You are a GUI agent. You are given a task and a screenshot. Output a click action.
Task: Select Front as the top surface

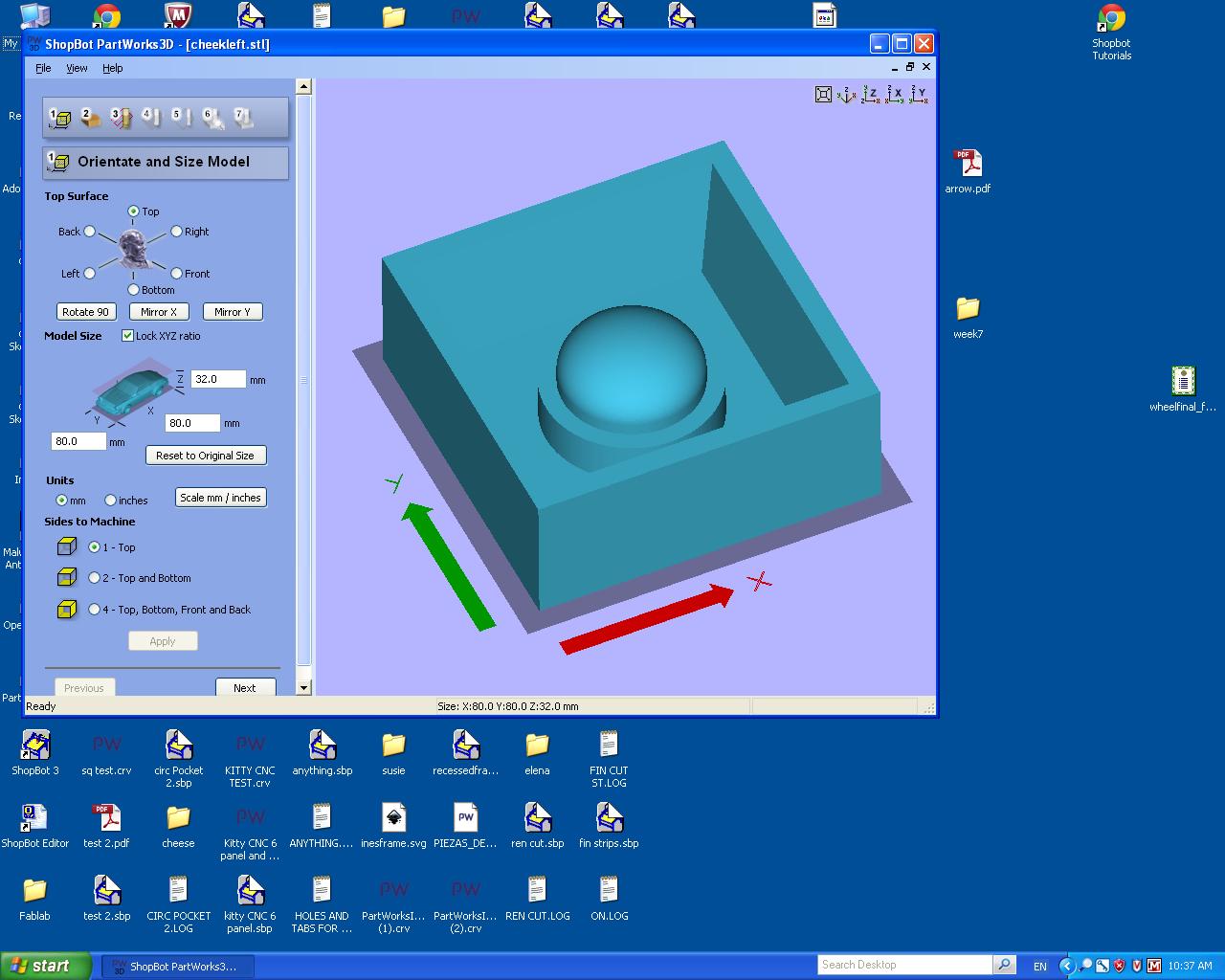click(176, 274)
